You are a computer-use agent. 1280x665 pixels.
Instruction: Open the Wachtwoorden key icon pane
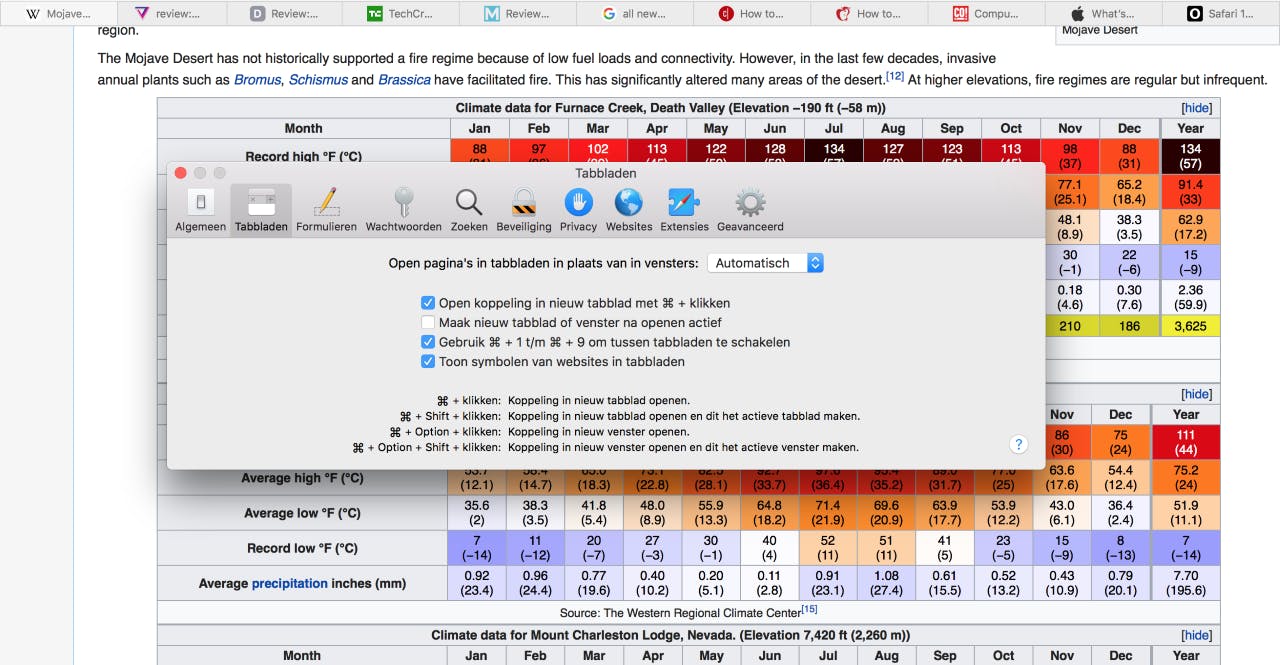click(x=403, y=210)
